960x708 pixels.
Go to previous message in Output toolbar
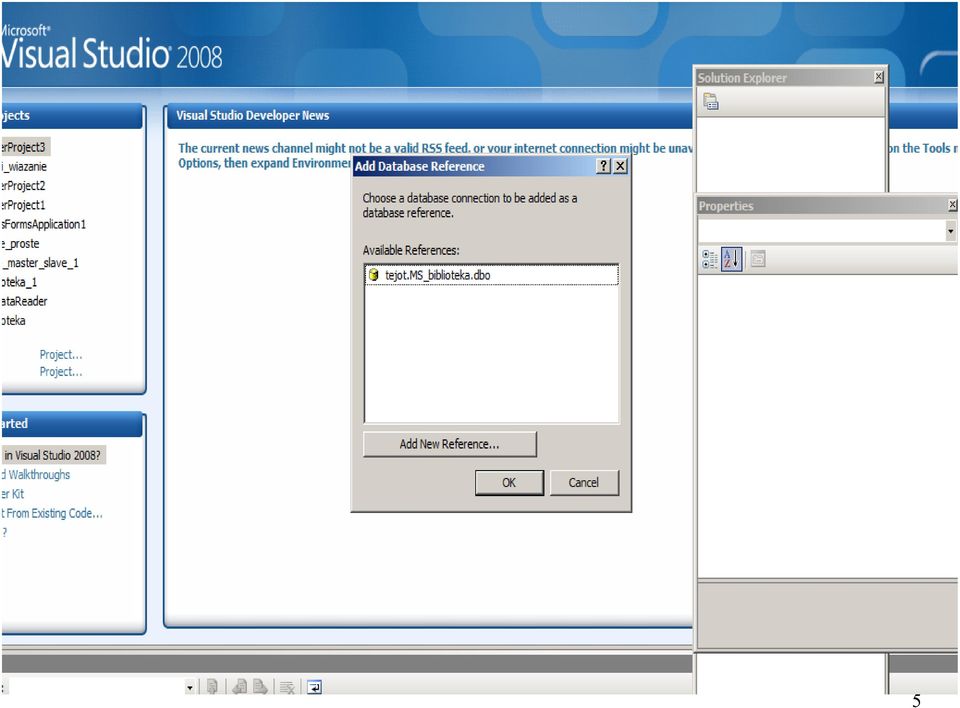coord(239,687)
